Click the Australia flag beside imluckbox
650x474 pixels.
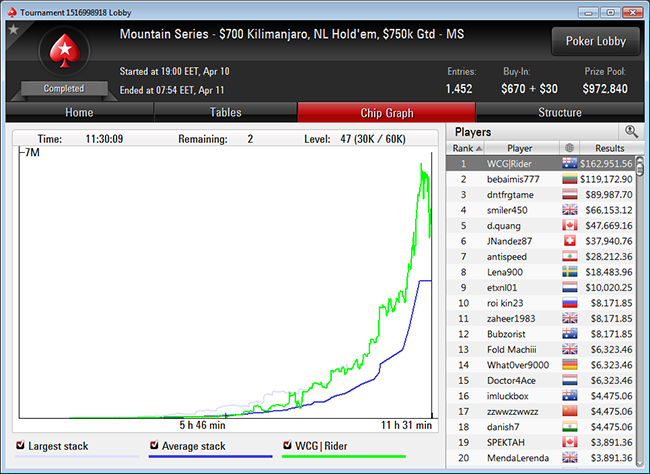pyautogui.click(x=570, y=396)
